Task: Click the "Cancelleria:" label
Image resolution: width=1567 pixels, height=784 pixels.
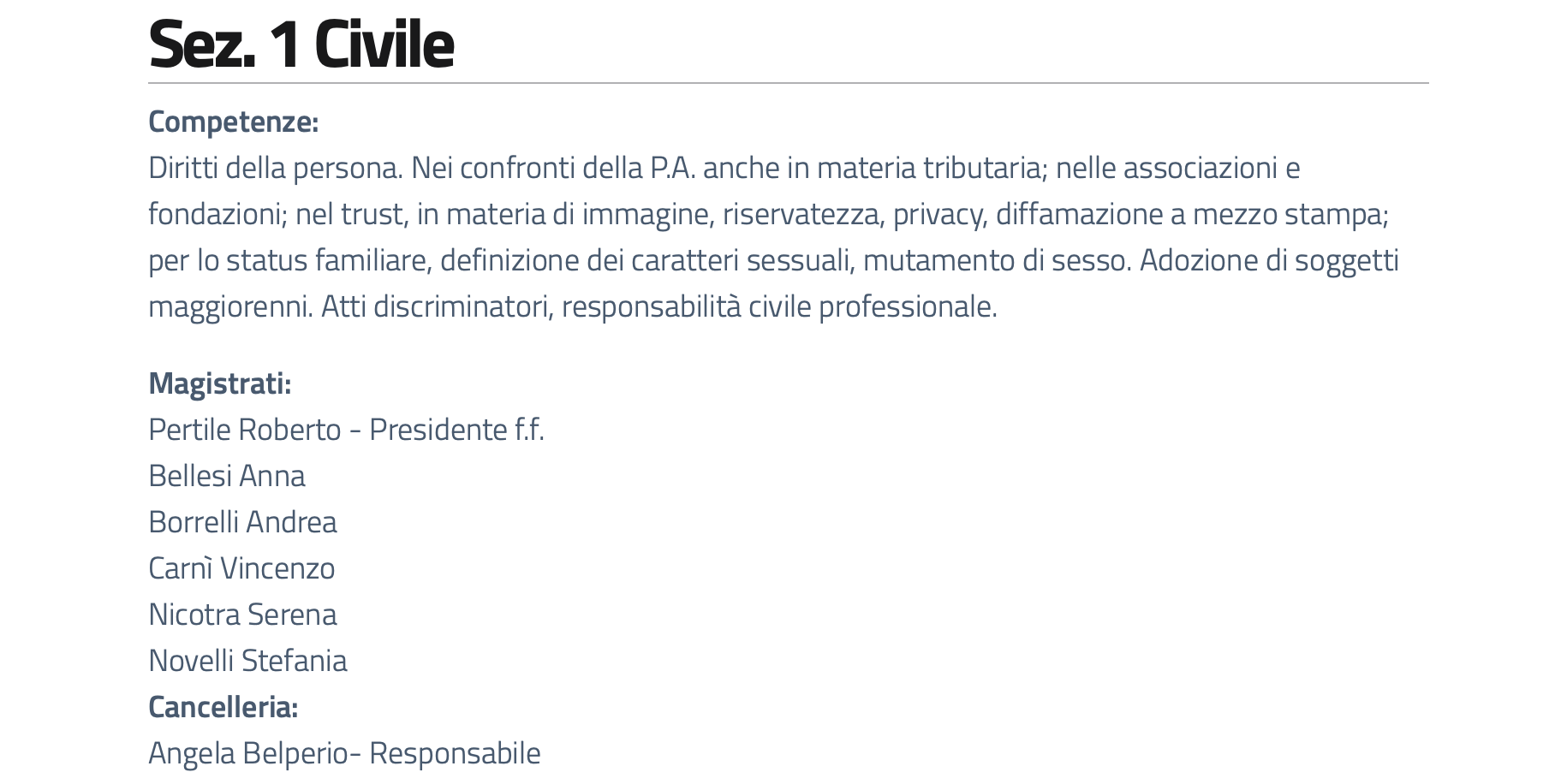Action: pos(223,707)
